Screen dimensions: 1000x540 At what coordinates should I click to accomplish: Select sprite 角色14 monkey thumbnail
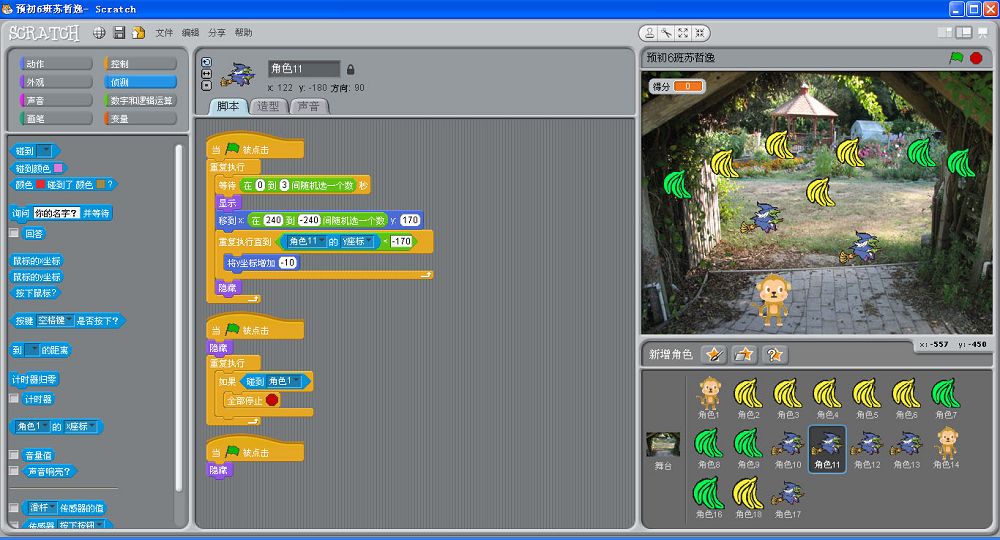(946, 448)
